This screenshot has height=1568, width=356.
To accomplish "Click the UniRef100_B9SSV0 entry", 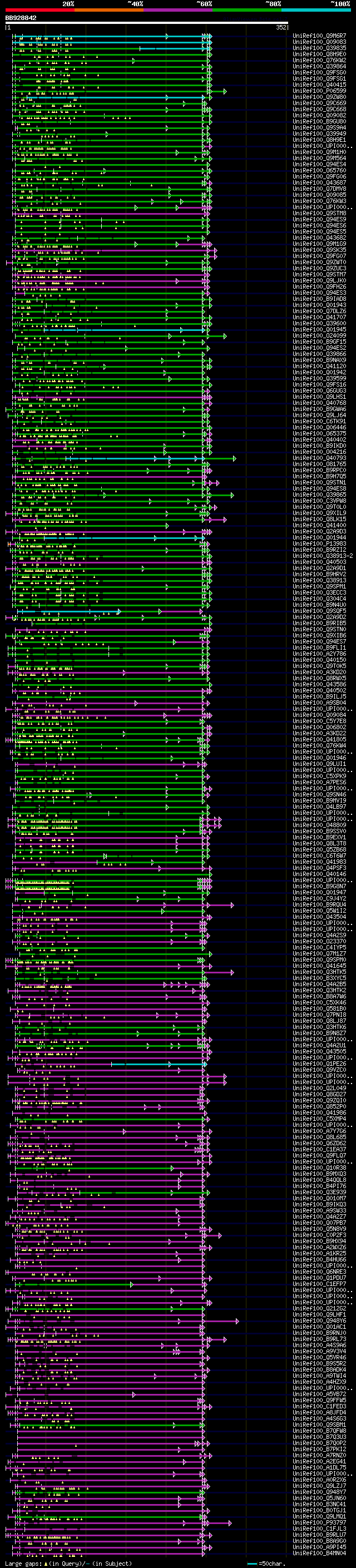I will (x=319, y=831).
